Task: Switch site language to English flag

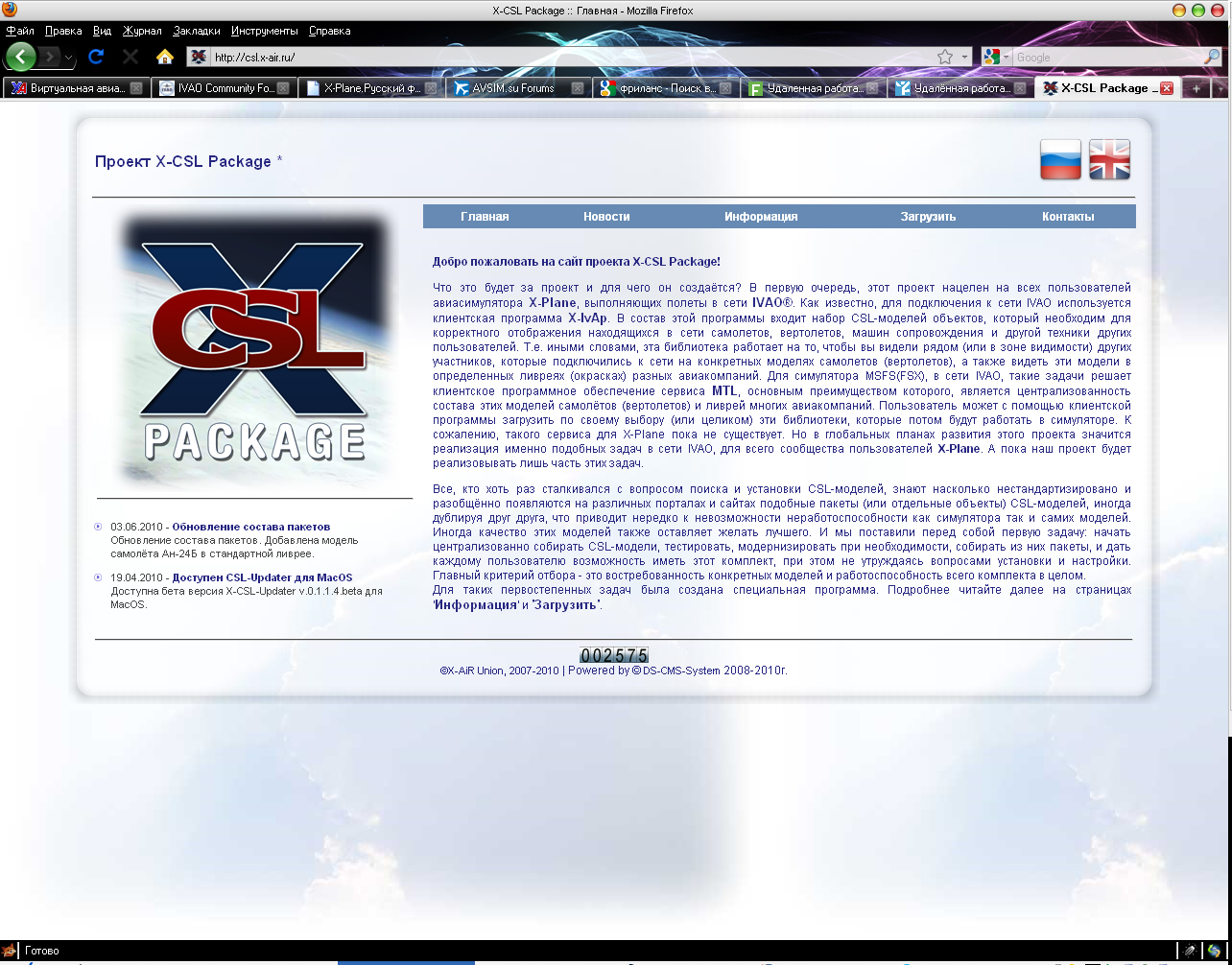Action: pos(1110,159)
